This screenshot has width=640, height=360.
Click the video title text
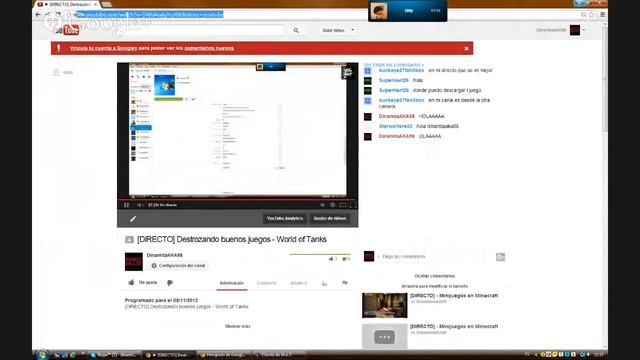click(x=232, y=240)
